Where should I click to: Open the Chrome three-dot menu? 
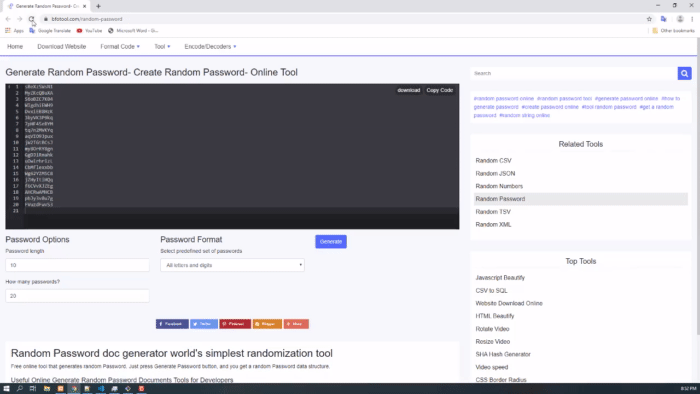click(692, 19)
